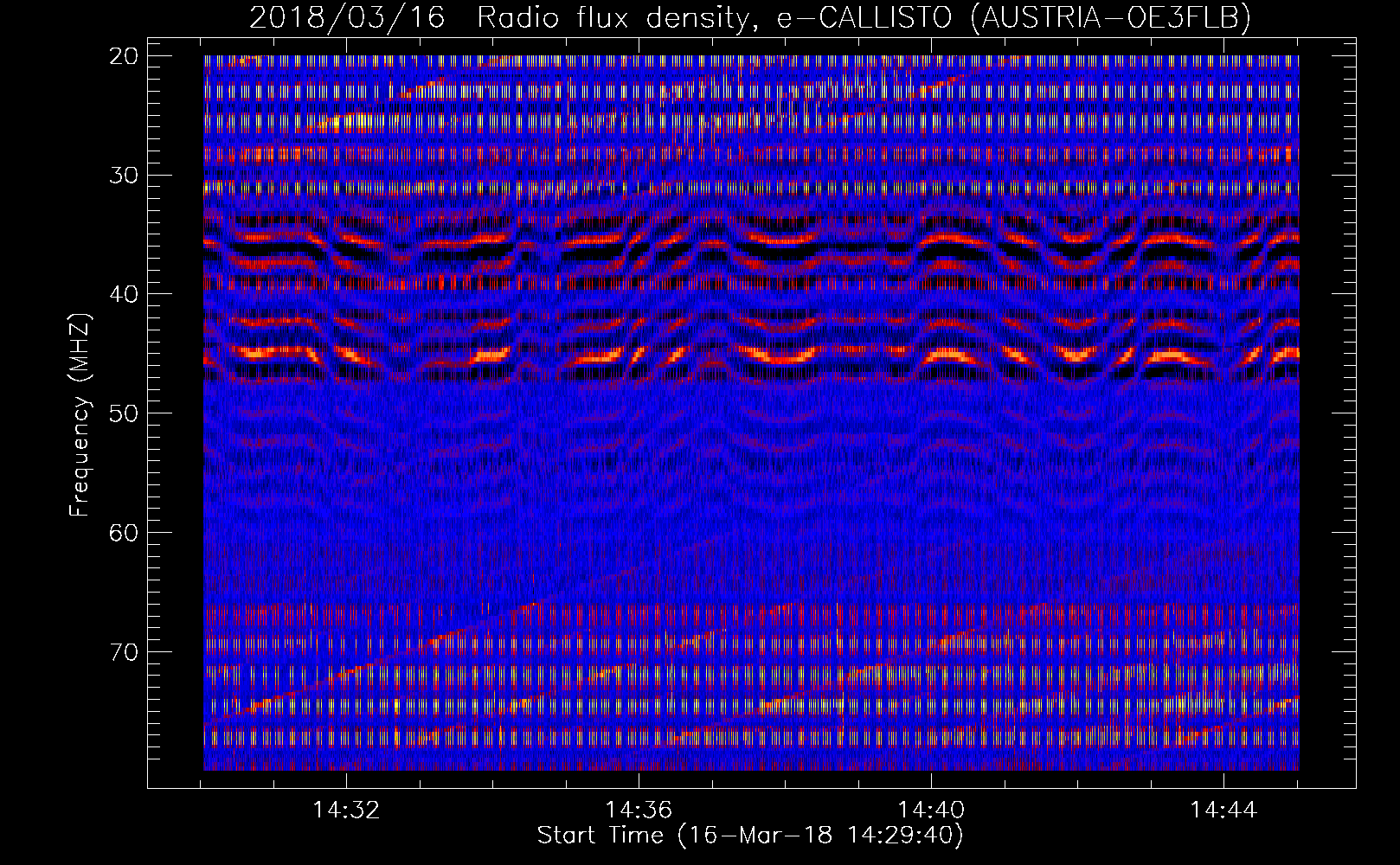Click the '14:32' time tick label
The height and width of the screenshot is (865, 1400).
point(346,811)
